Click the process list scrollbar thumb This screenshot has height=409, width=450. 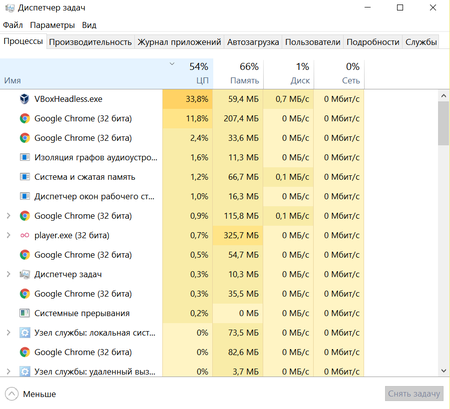pos(443,124)
